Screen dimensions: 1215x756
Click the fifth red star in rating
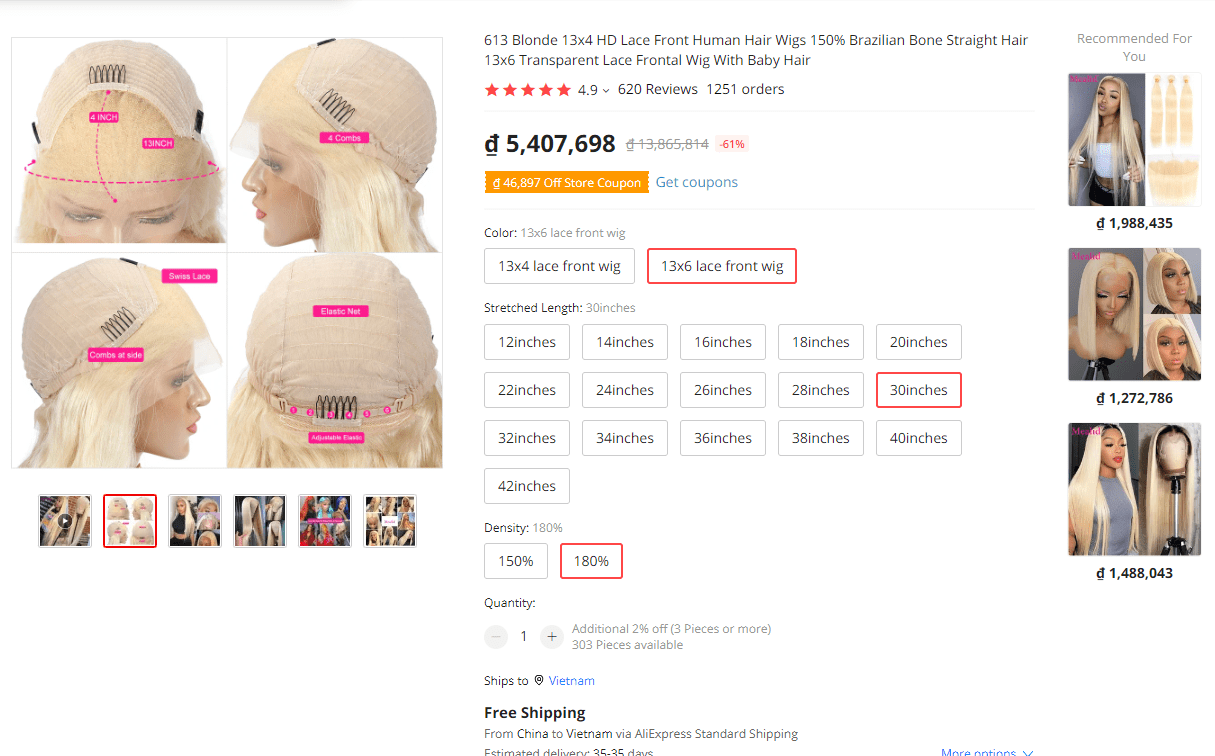tap(563, 89)
